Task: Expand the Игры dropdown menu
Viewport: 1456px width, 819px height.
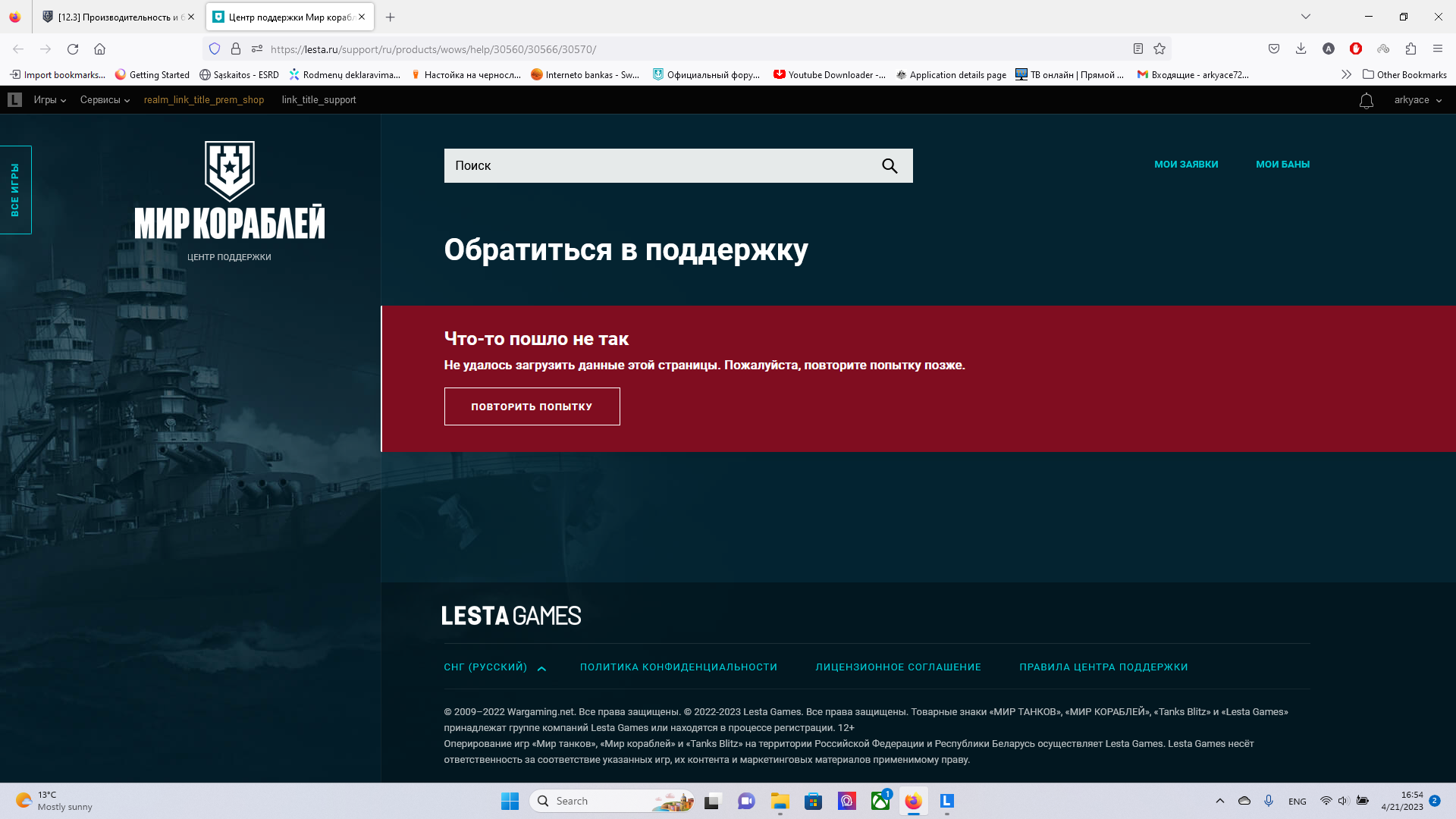Action: pos(49,100)
